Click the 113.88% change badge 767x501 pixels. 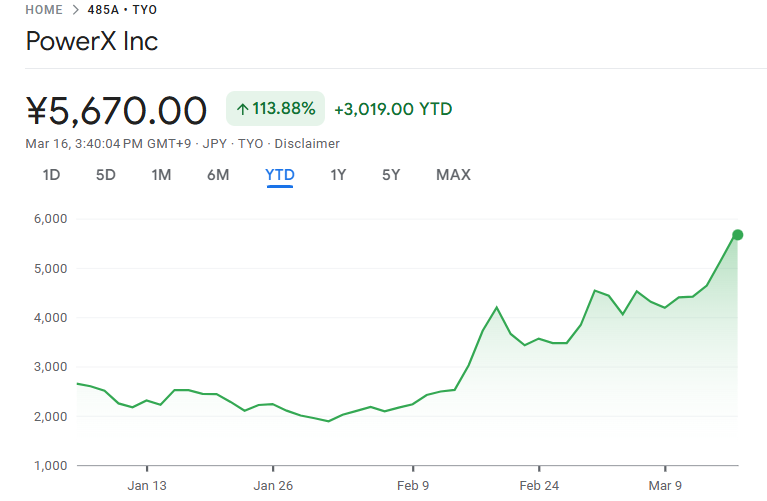tap(275, 109)
